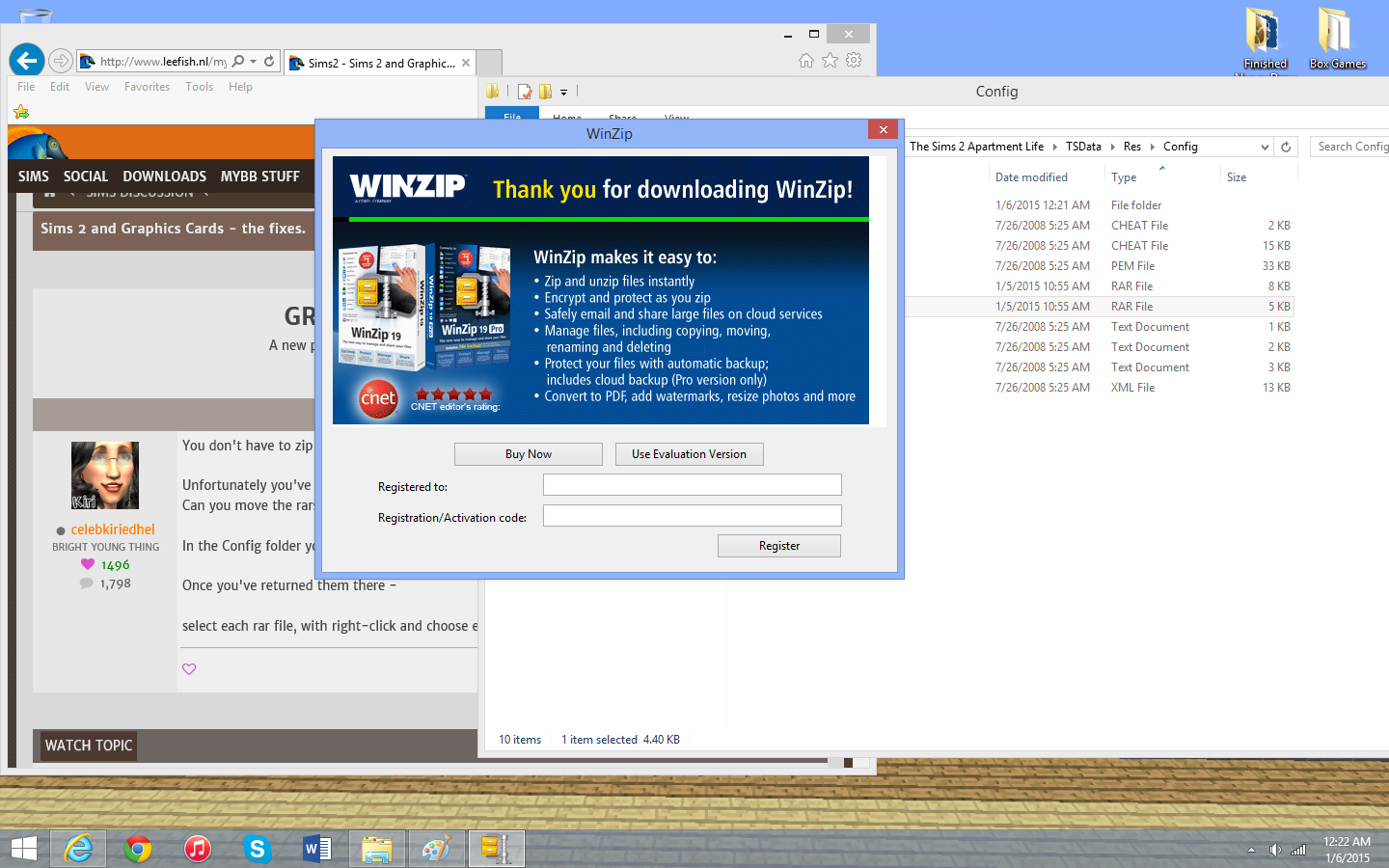Open the Quick Access Toolbar customize dropdown
The height and width of the screenshot is (868, 1389).
pos(564,93)
